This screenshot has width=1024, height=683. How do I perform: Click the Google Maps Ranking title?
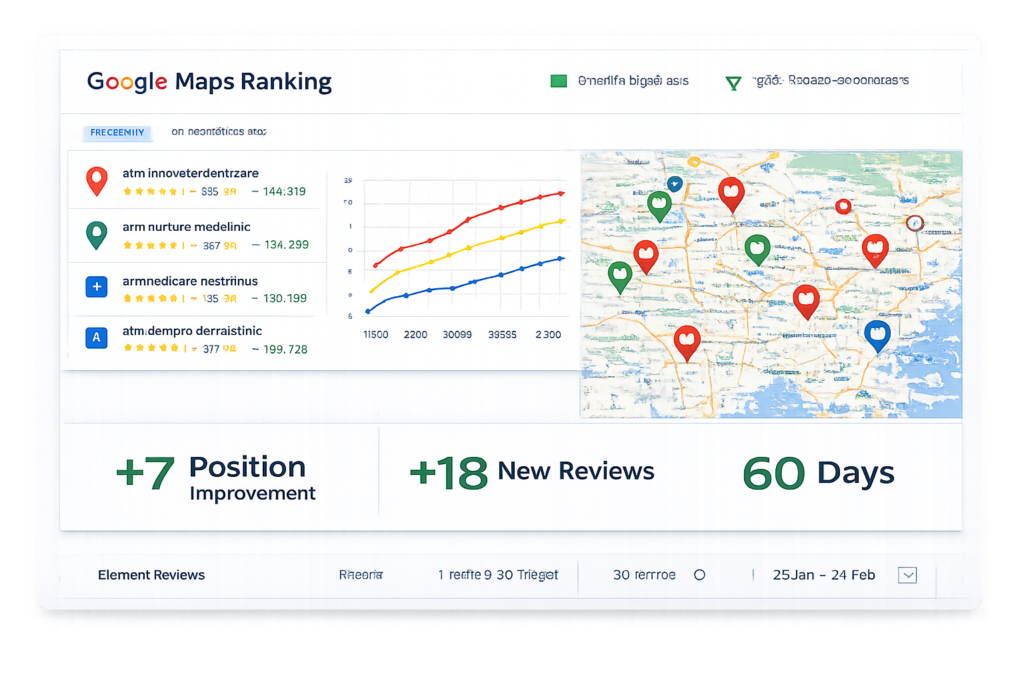click(209, 81)
